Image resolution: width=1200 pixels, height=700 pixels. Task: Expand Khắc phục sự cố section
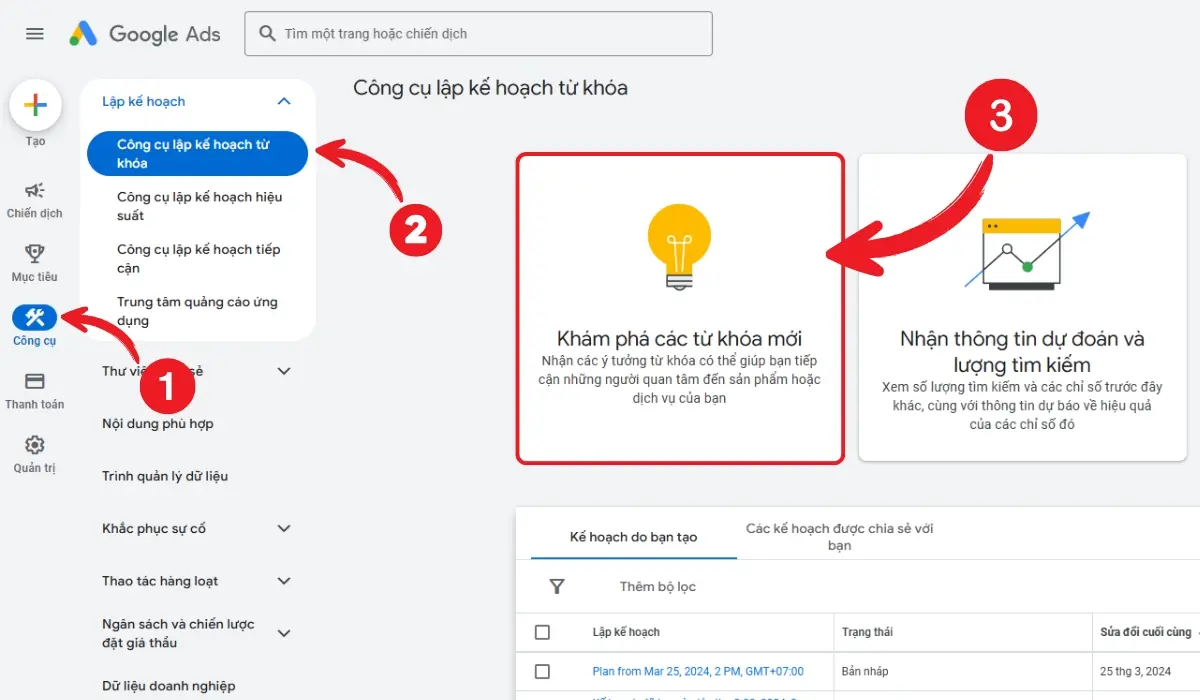(x=283, y=528)
